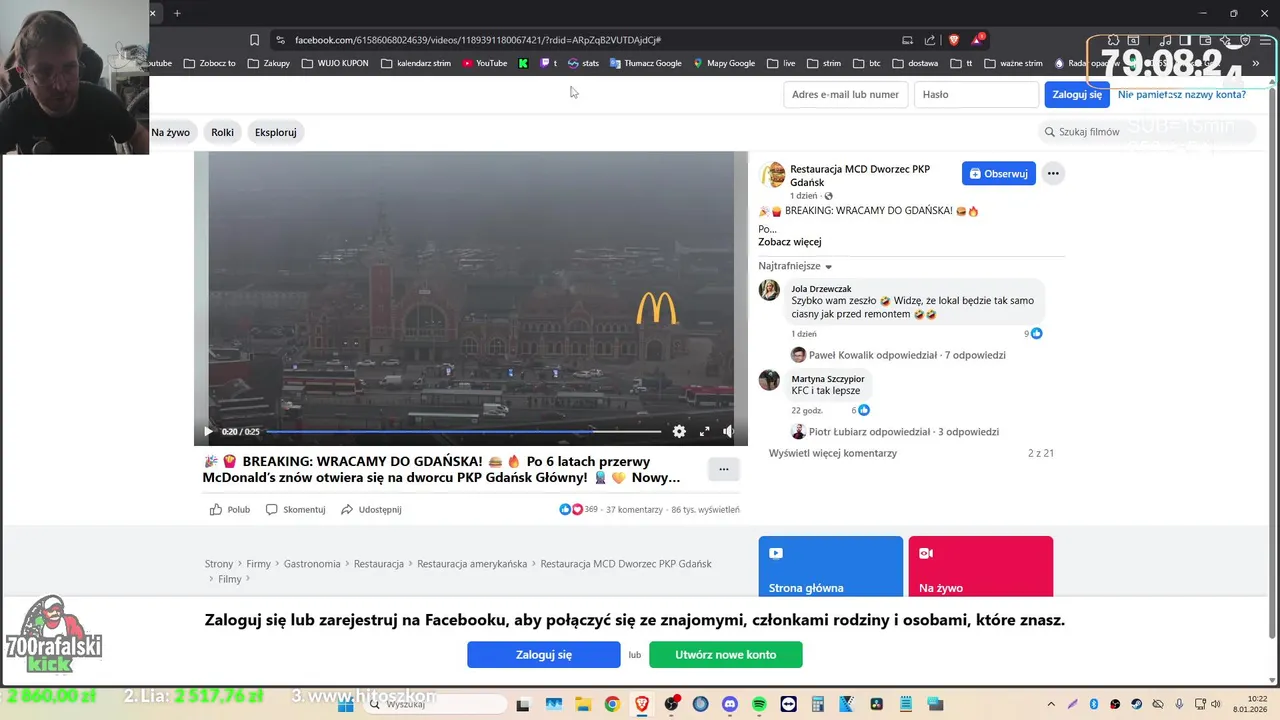
Task: Select the Na żywo tab
Action: [x=171, y=132]
